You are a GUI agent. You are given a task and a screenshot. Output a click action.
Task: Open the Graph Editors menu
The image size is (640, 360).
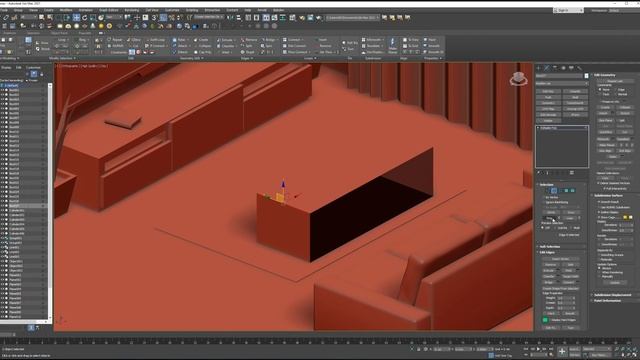[x=108, y=10]
